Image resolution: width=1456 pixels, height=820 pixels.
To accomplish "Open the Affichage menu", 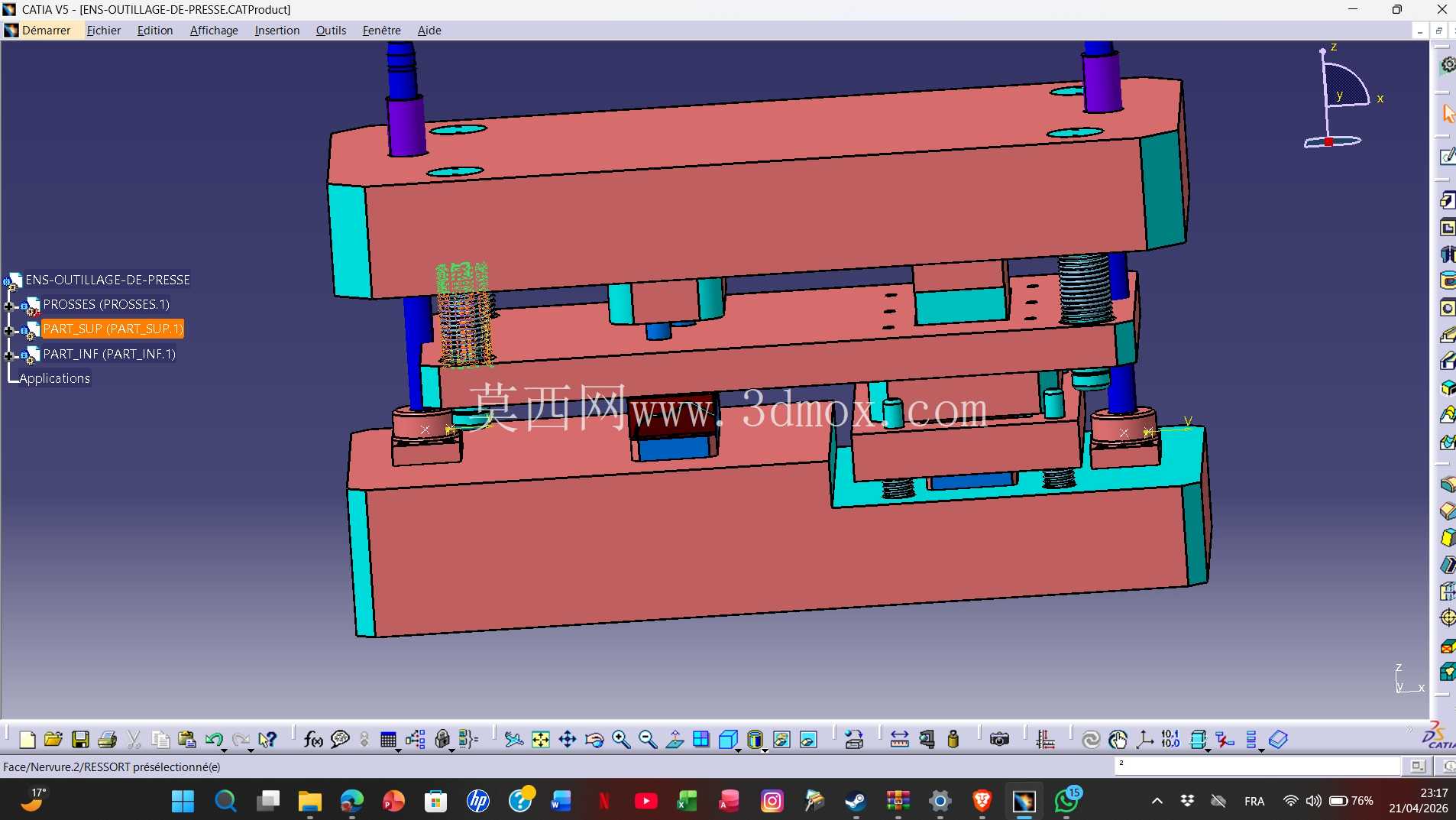I will (x=214, y=31).
